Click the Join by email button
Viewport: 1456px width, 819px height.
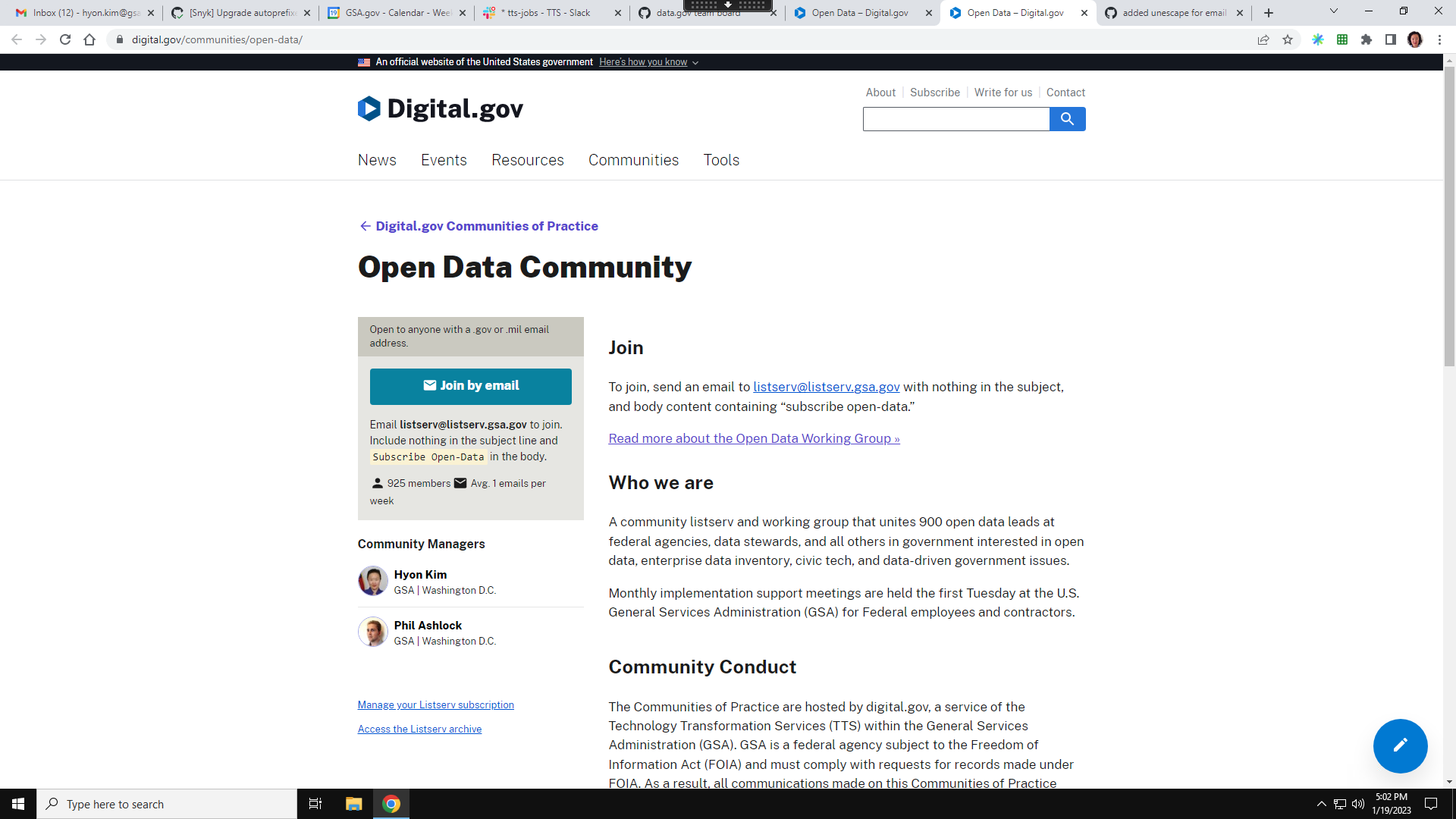point(470,386)
